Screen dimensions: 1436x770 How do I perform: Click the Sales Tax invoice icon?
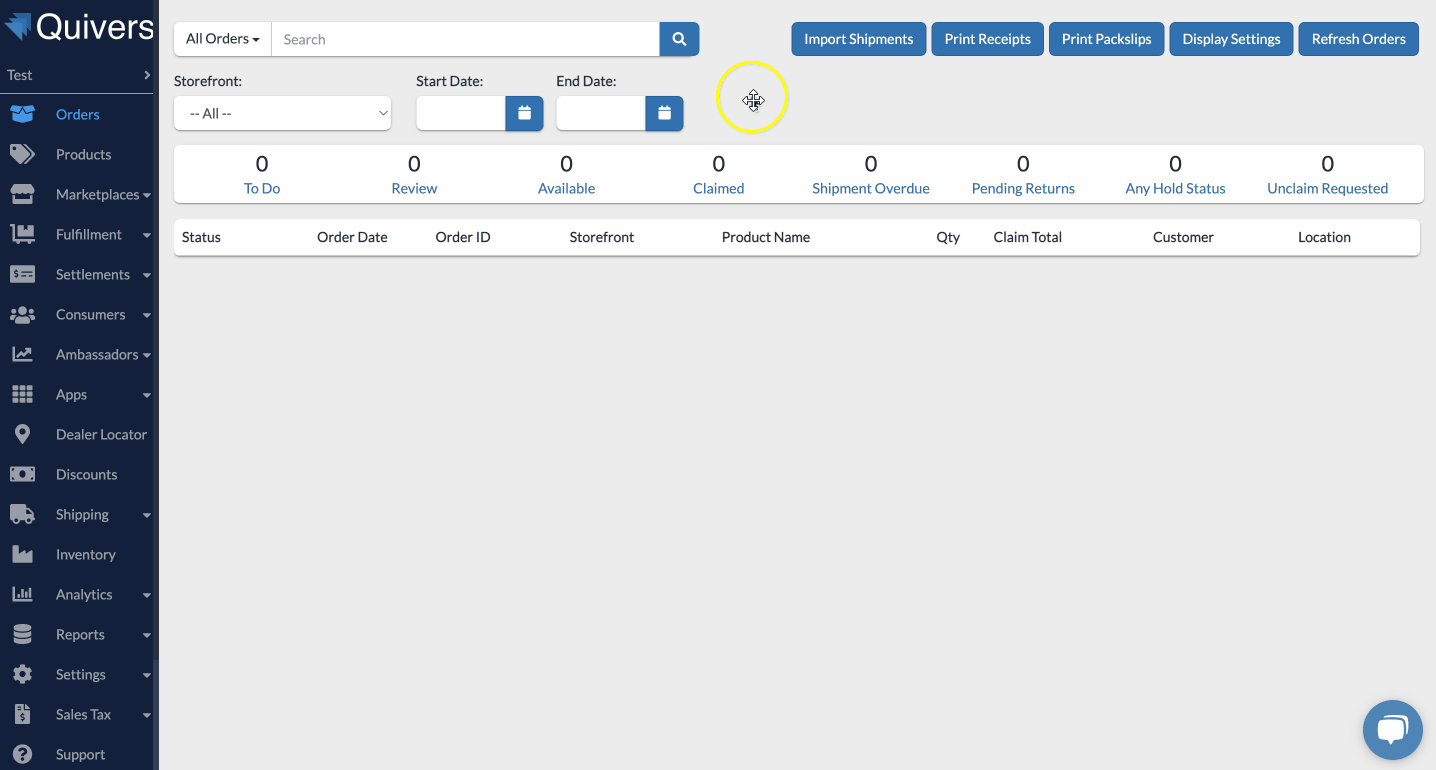pyautogui.click(x=22, y=714)
